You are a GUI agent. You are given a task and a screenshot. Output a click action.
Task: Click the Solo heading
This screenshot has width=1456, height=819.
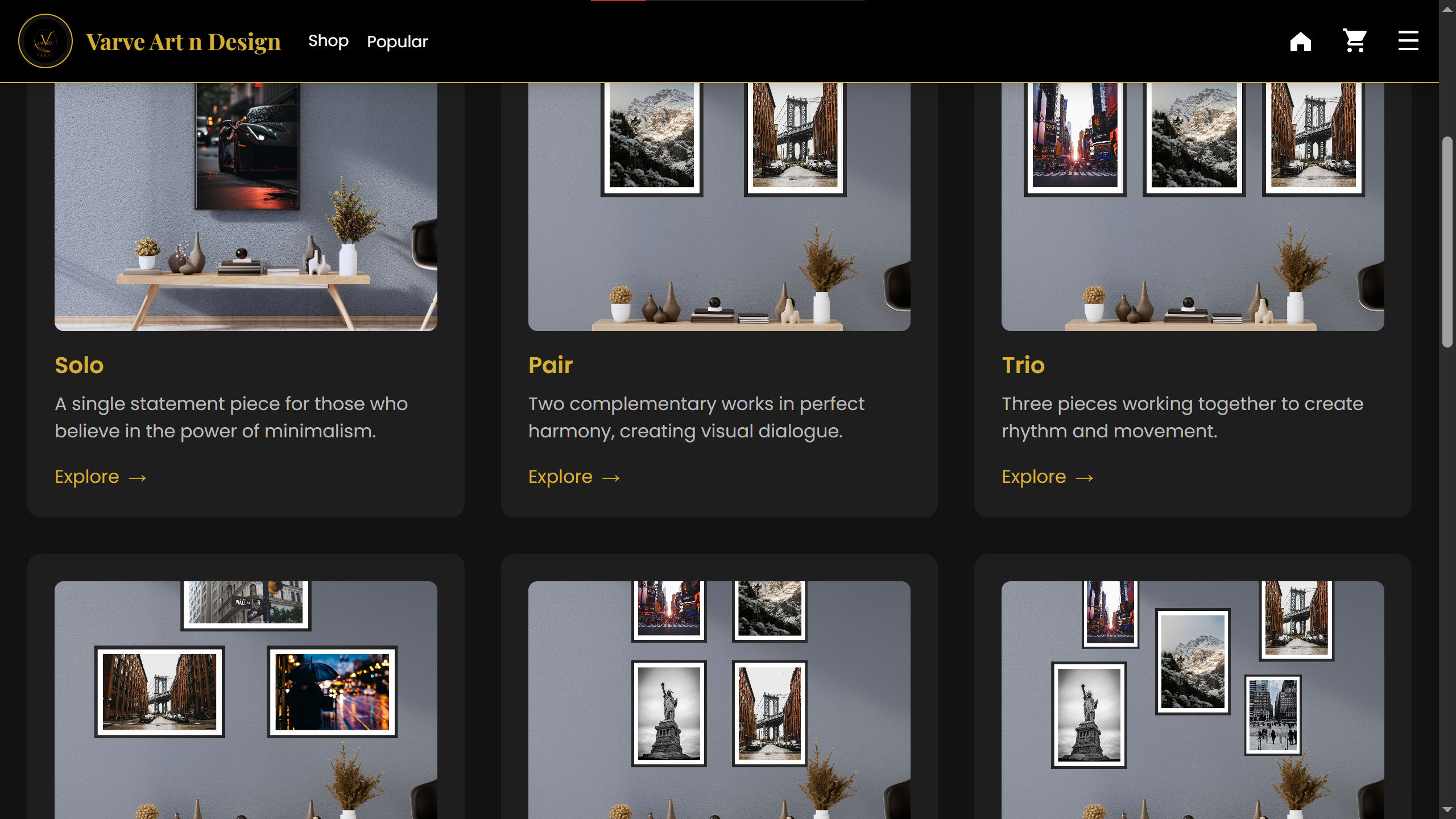[x=79, y=365]
